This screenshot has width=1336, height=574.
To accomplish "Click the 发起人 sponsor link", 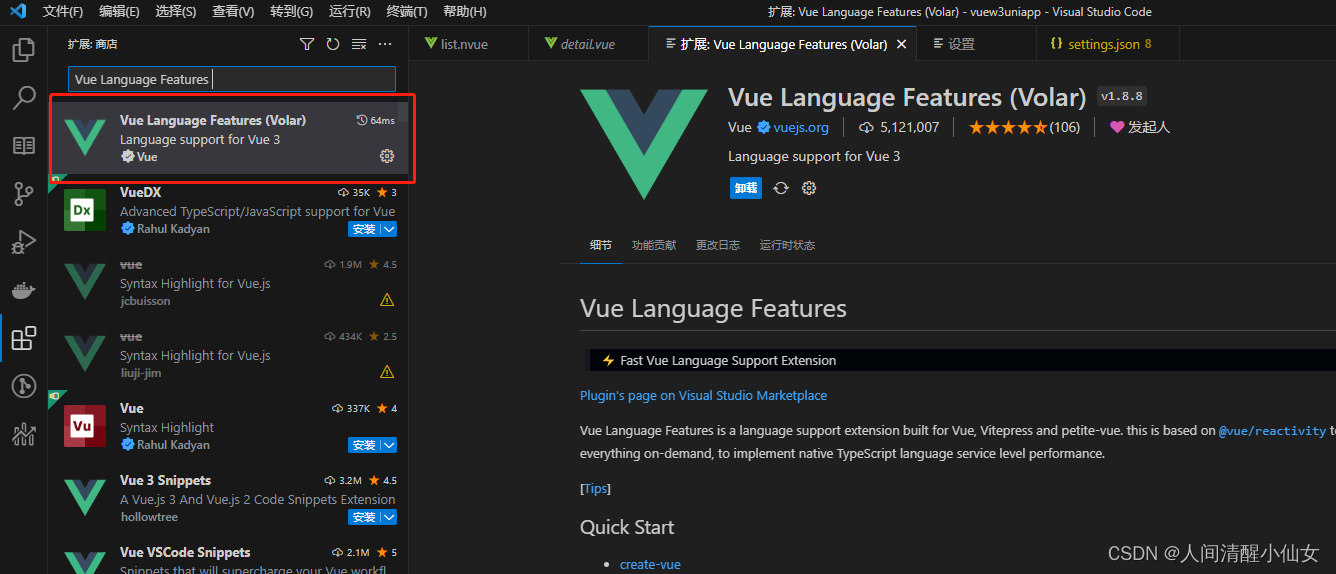I will click(x=1140, y=127).
